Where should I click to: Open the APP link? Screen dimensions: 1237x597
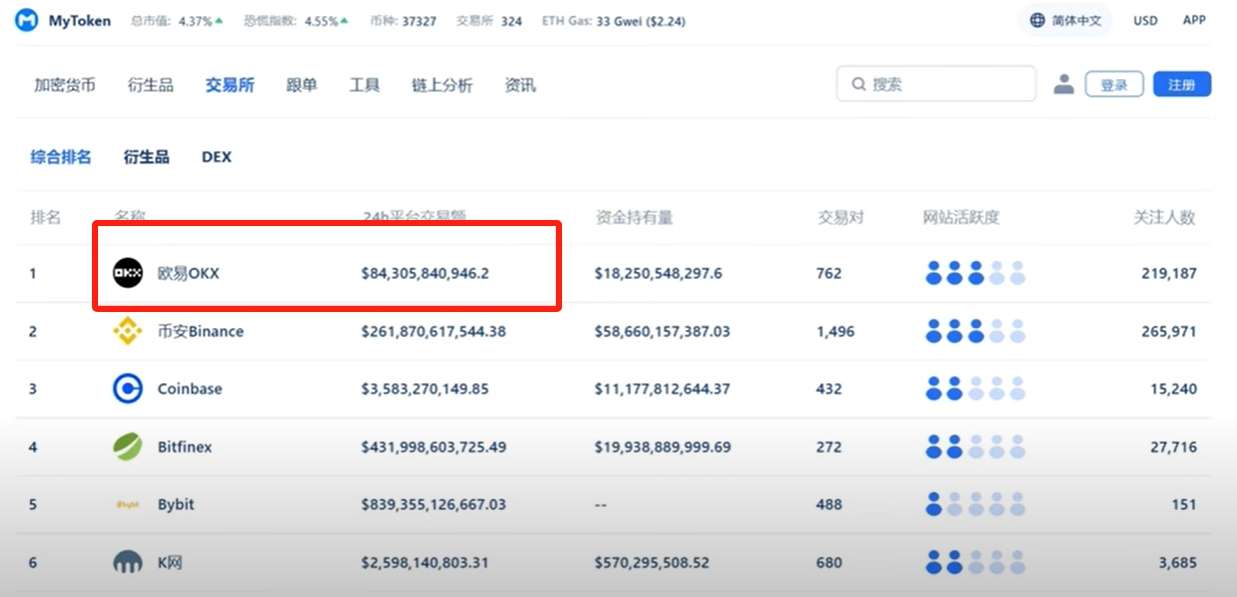[x=1194, y=20]
